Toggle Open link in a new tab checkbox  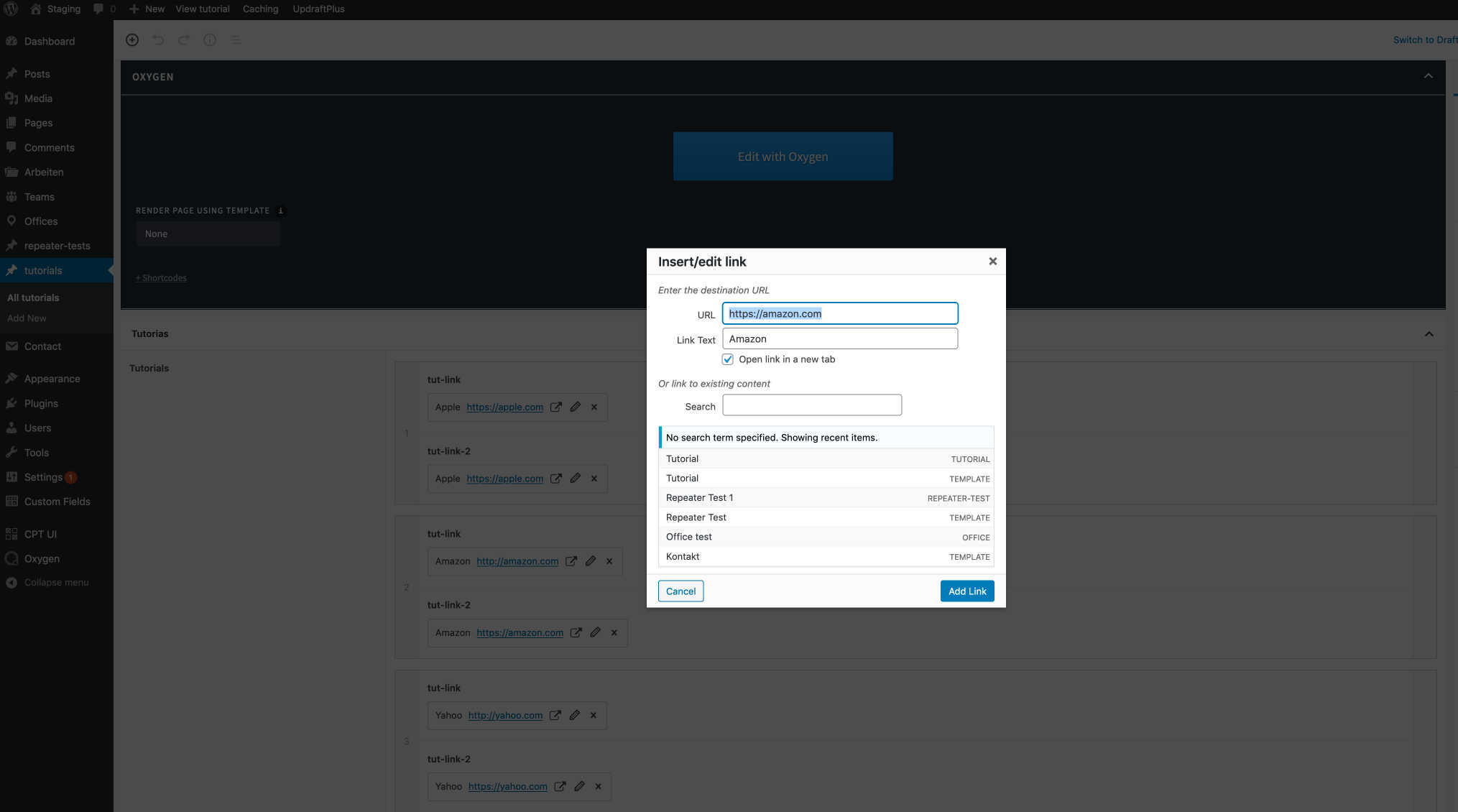tap(728, 359)
